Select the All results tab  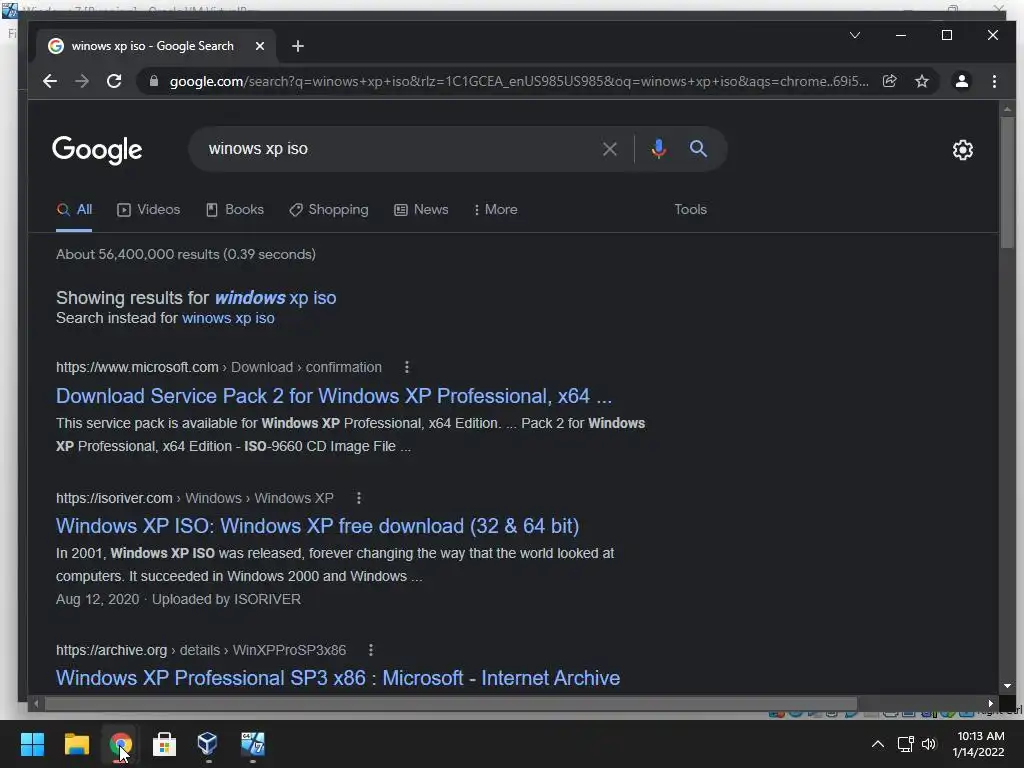(74, 210)
